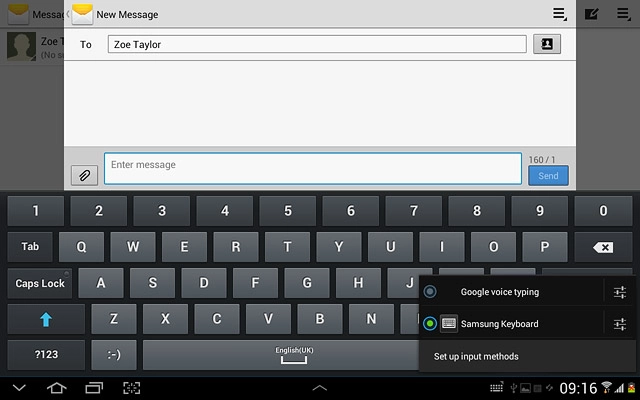640x400 pixels.
Task: Tap the Shift arrow key
Action: [x=46, y=319]
